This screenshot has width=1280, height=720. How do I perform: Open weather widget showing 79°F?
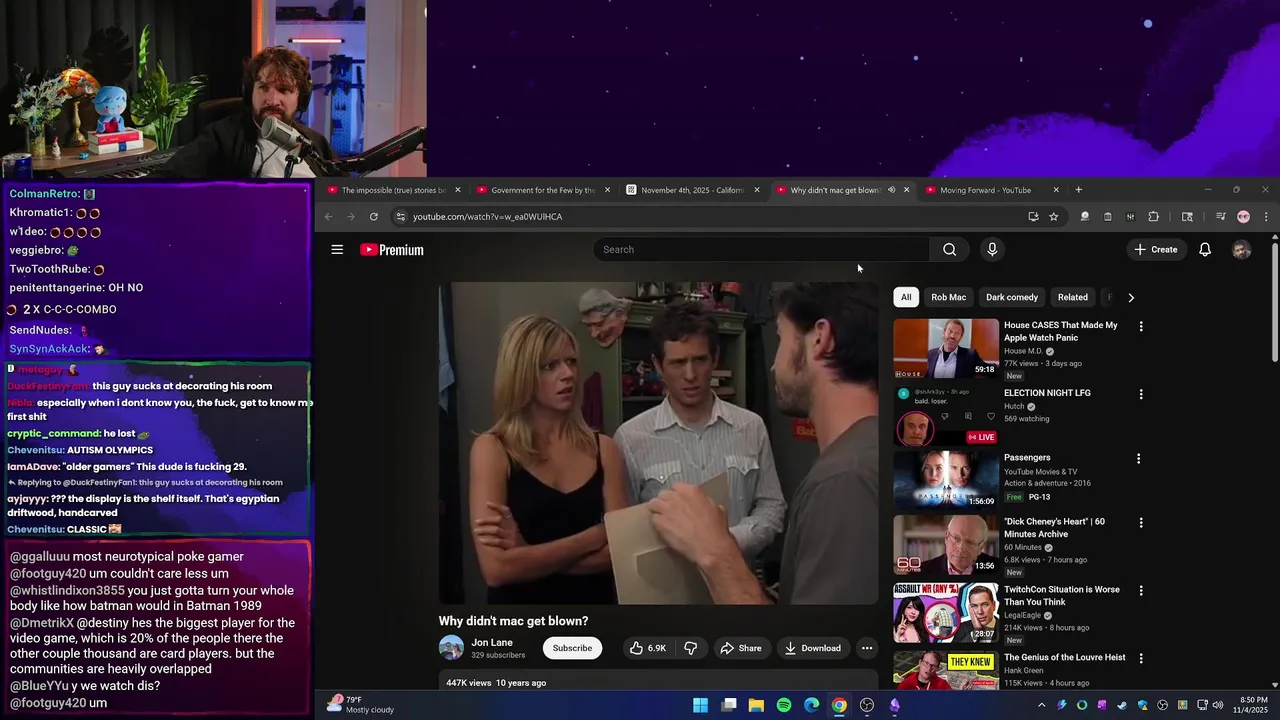[x=361, y=705]
